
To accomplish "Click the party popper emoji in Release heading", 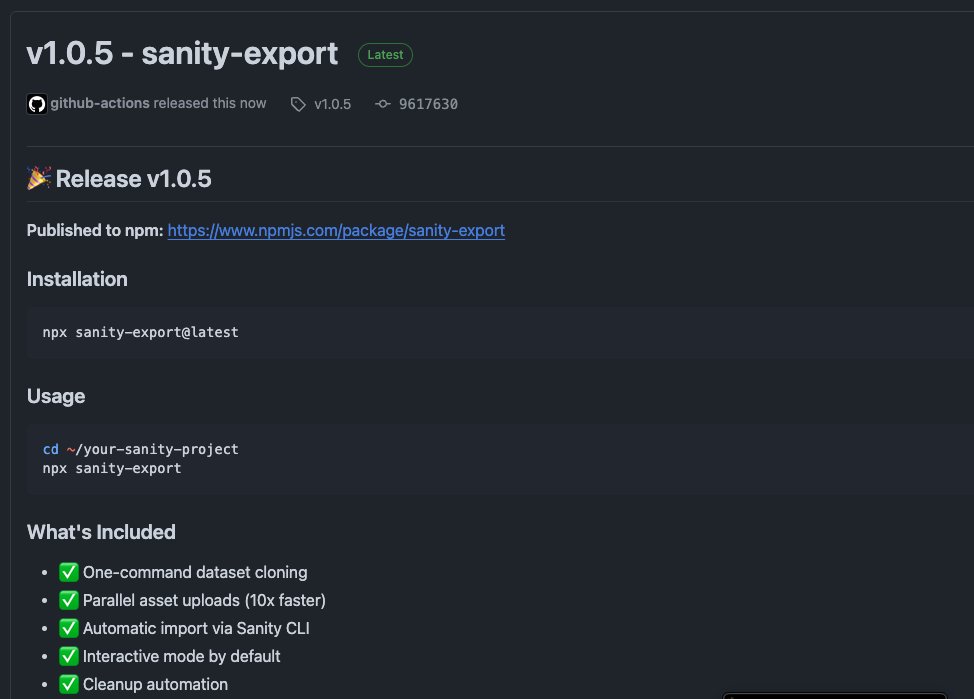I will tap(39, 178).
